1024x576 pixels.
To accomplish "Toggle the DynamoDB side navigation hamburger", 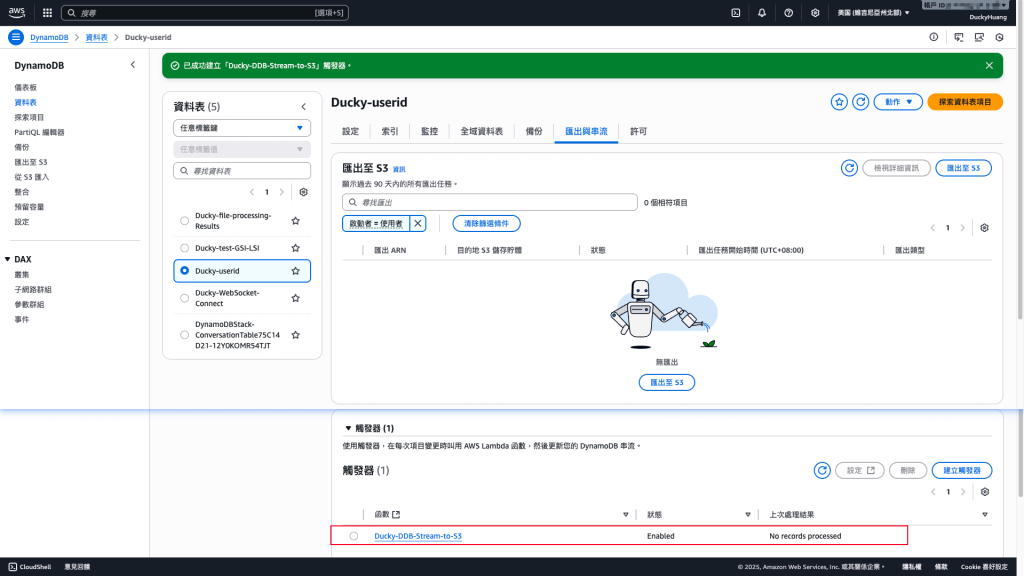I will (16, 37).
